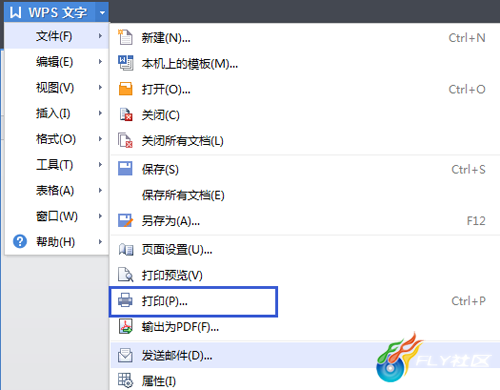The image size is (500, 390).
Task: Choose 发送邮件(D)... entry
Action: pos(305,355)
